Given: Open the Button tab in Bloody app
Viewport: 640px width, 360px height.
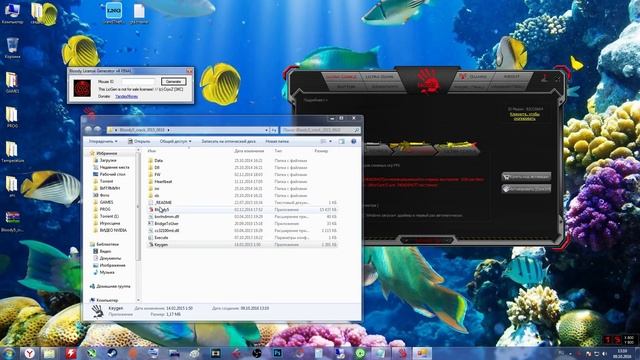Looking at the screenshot, I should pos(346,87).
